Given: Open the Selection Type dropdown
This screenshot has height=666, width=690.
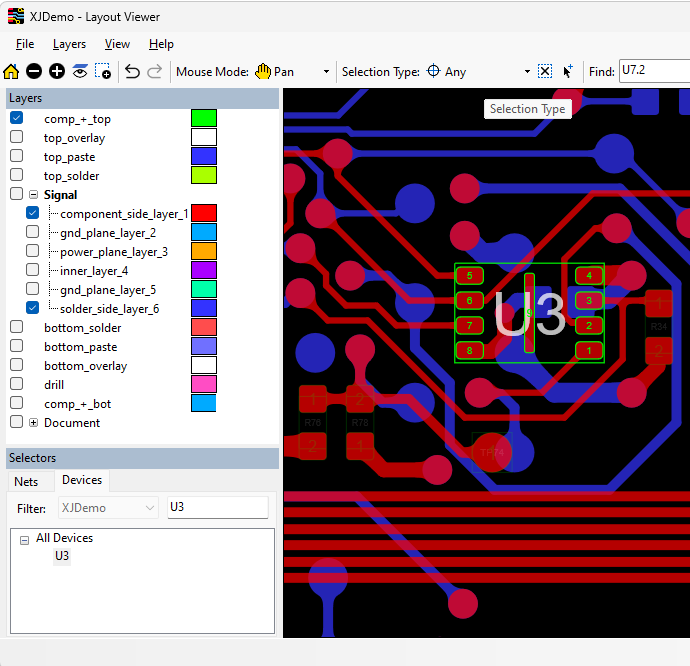Looking at the screenshot, I should [x=527, y=72].
